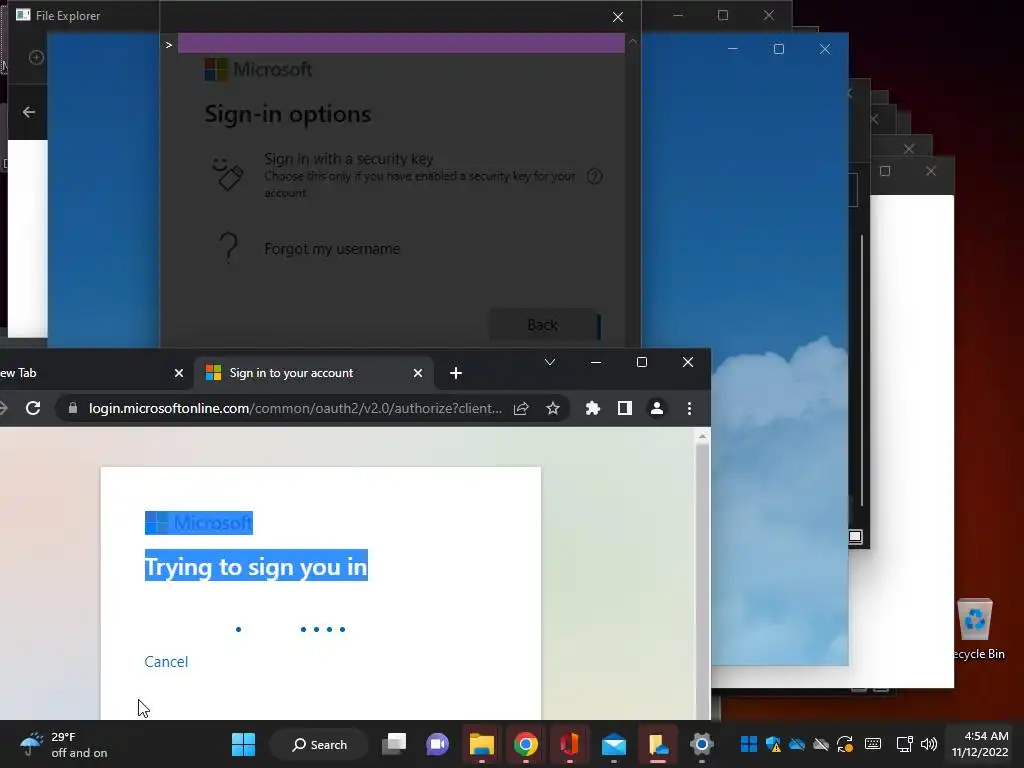Click the Cancel link on sign-in page
The width and height of the screenshot is (1024, 768).
[x=166, y=662]
